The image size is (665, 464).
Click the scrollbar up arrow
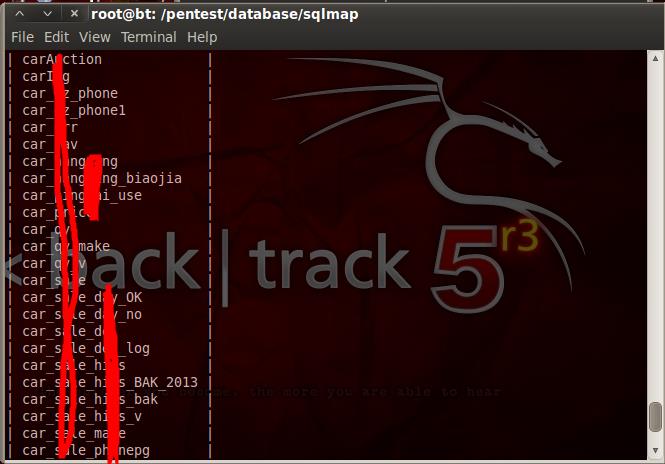click(x=655, y=58)
